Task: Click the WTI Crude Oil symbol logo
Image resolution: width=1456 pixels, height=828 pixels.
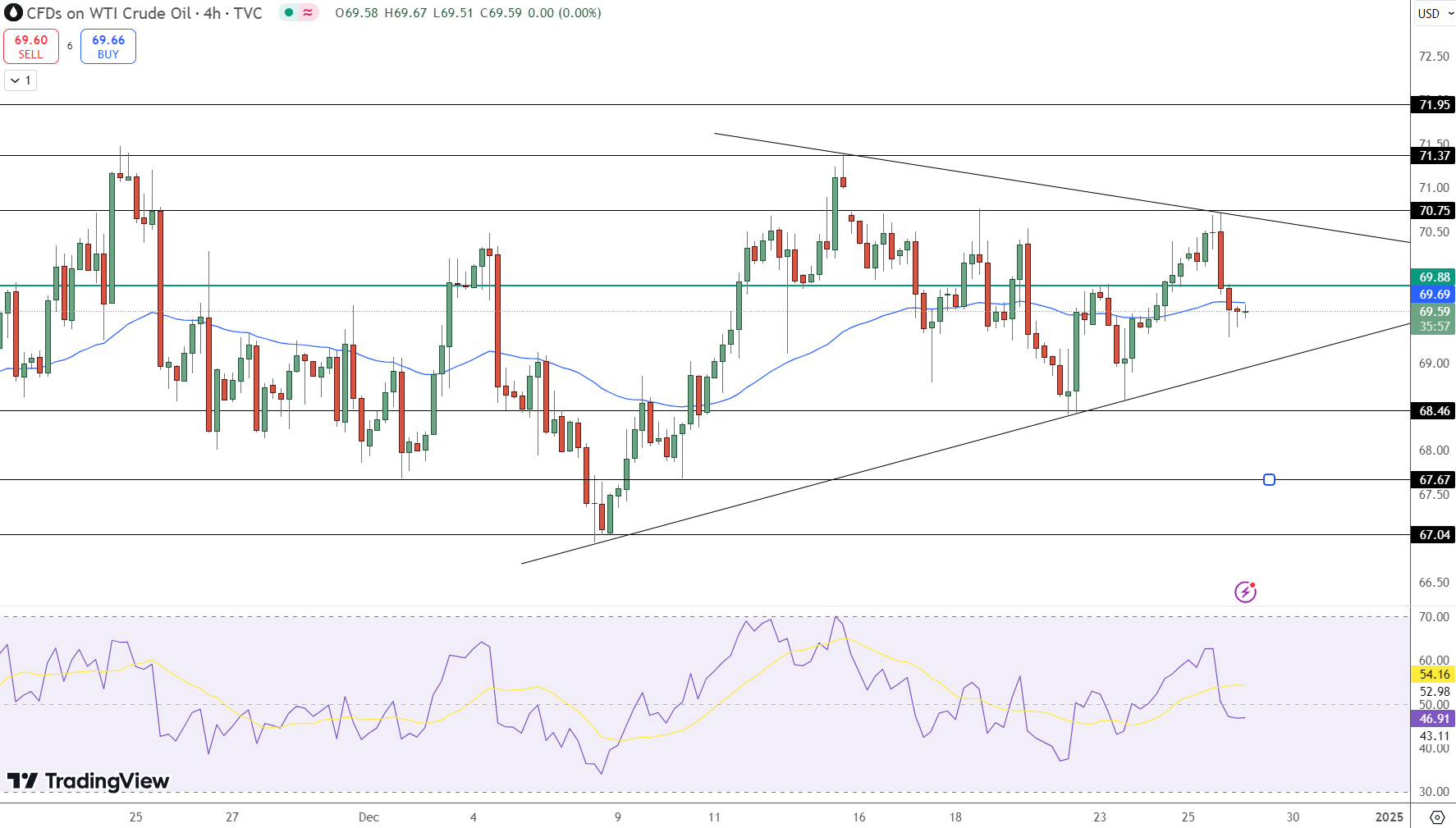Action: (13, 13)
